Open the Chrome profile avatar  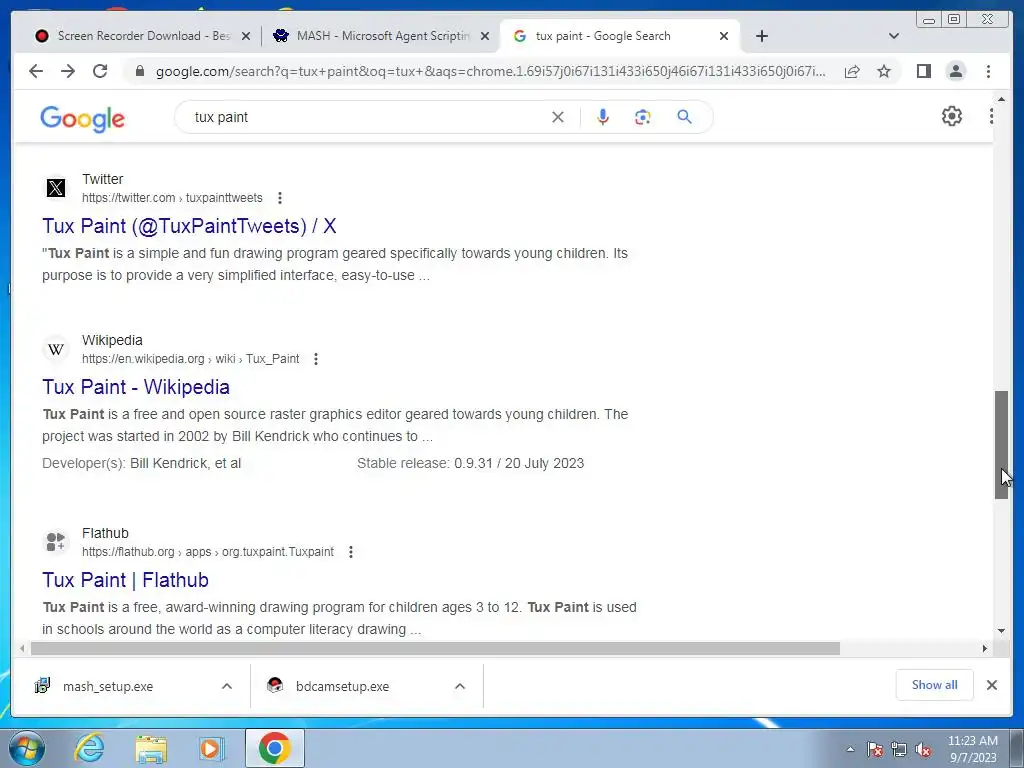coord(955,71)
